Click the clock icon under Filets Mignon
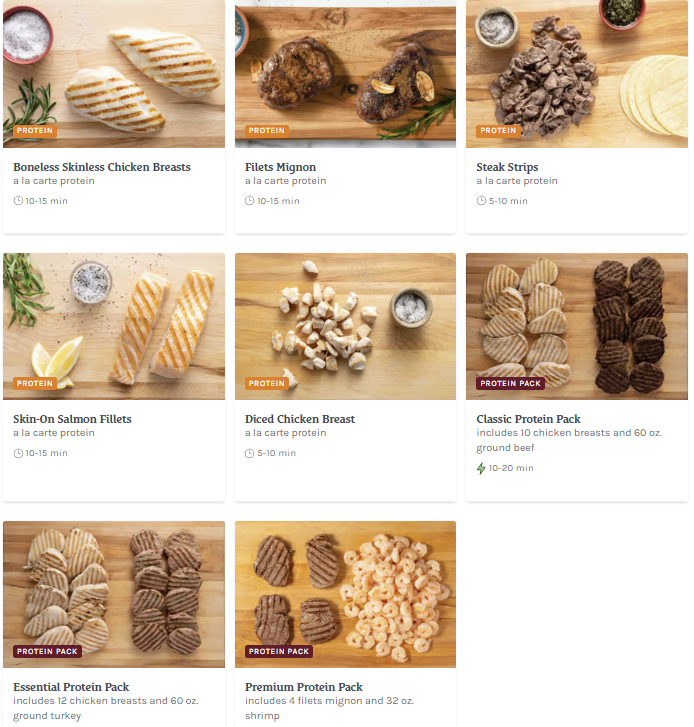The image size is (694, 727). (x=249, y=201)
